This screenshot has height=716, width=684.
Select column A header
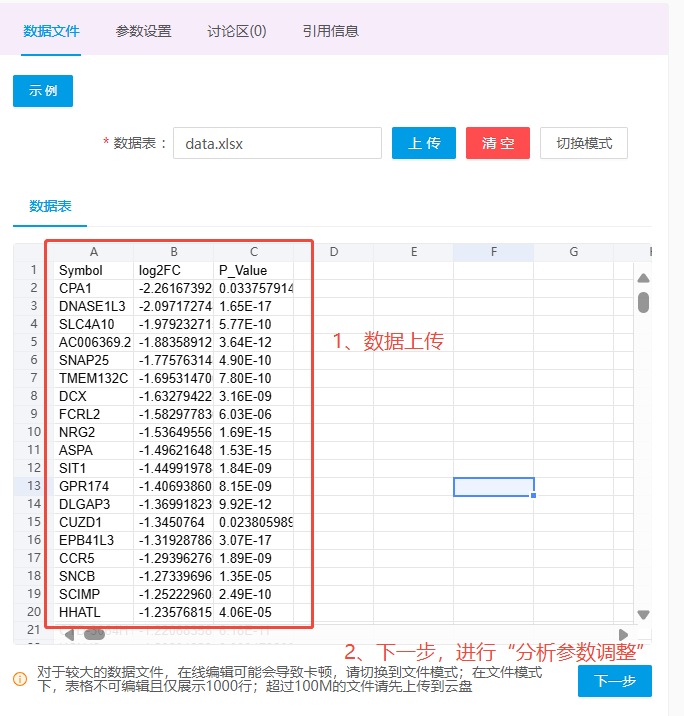click(94, 252)
